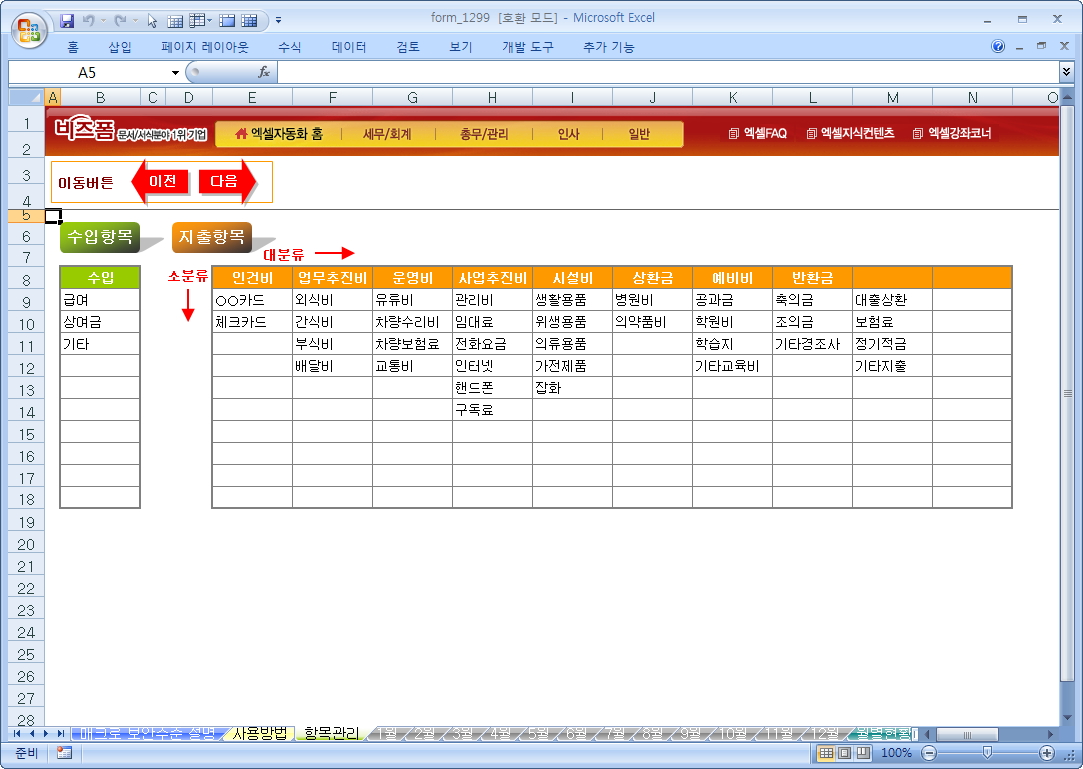Enable Page Break Preview mode

[862, 753]
